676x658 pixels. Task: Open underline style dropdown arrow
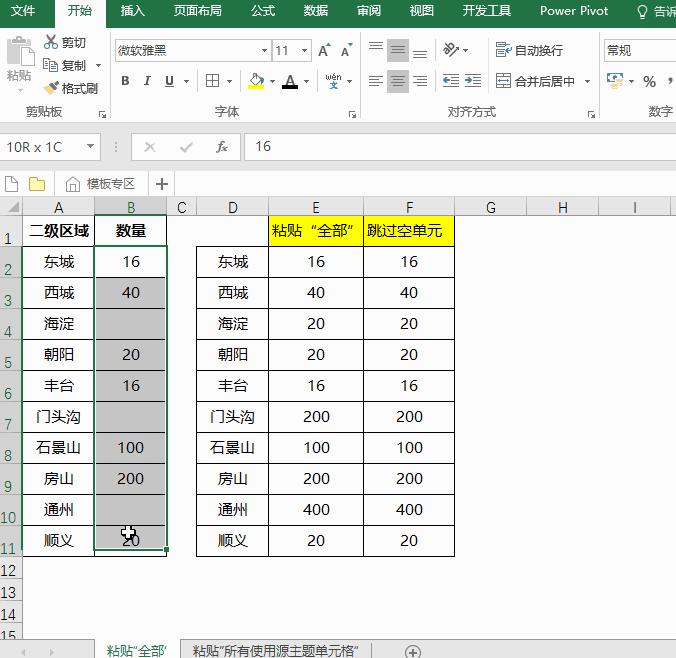[186, 81]
